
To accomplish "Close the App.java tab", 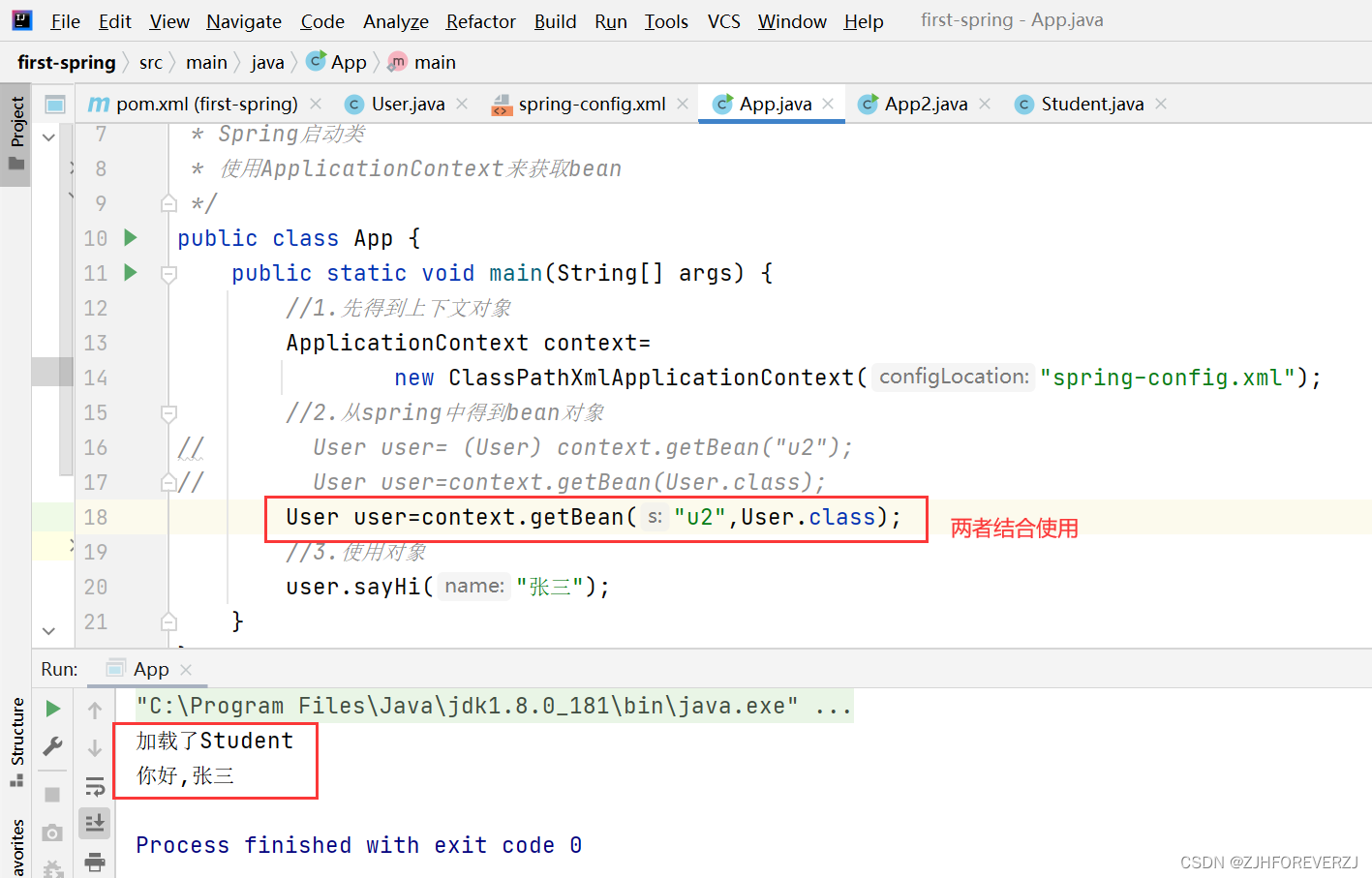I will pos(828,104).
